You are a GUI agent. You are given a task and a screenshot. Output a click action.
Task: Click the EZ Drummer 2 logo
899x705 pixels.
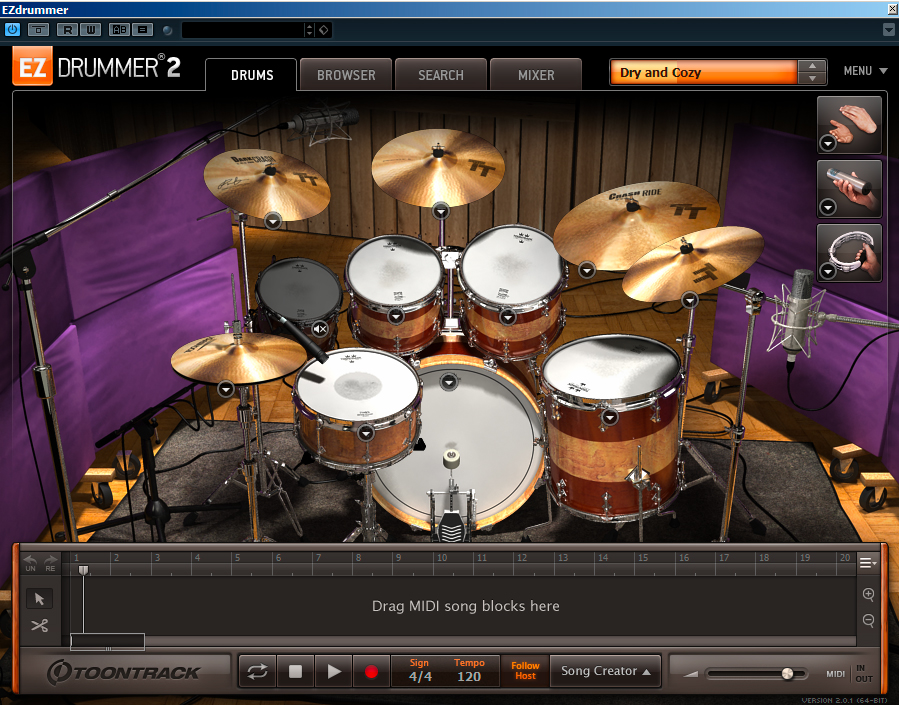[x=96, y=66]
